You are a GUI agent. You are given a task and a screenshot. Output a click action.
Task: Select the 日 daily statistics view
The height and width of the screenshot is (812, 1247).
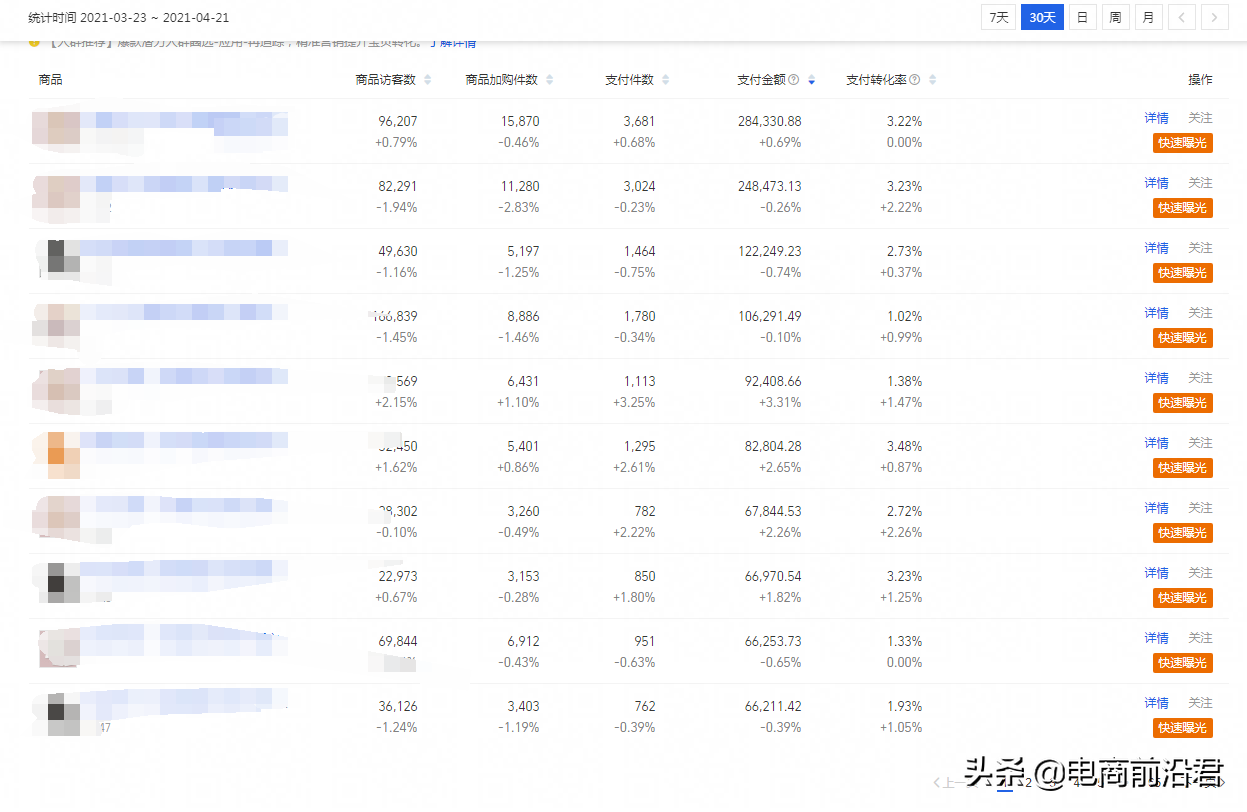(1082, 17)
